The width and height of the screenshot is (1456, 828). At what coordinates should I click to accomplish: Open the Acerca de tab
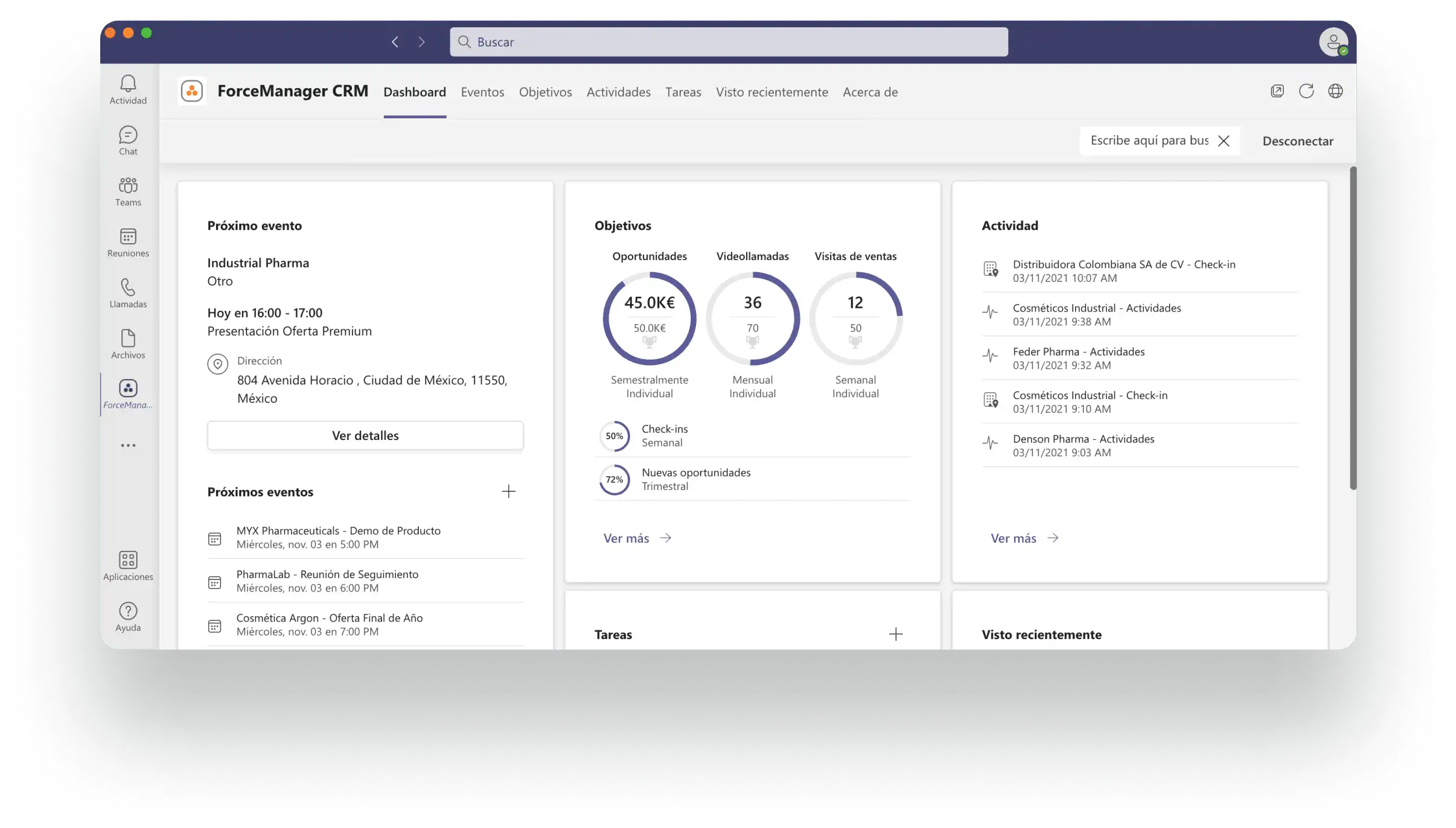[870, 92]
